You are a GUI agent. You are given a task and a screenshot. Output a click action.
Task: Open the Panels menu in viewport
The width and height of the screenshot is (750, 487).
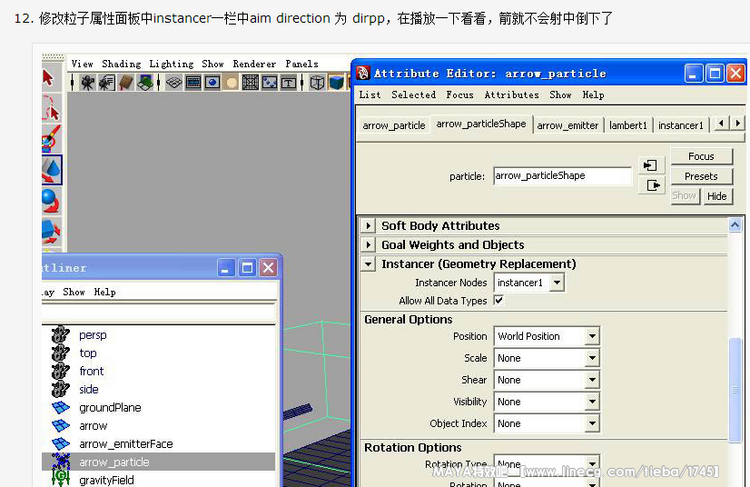(x=301, y=64)
